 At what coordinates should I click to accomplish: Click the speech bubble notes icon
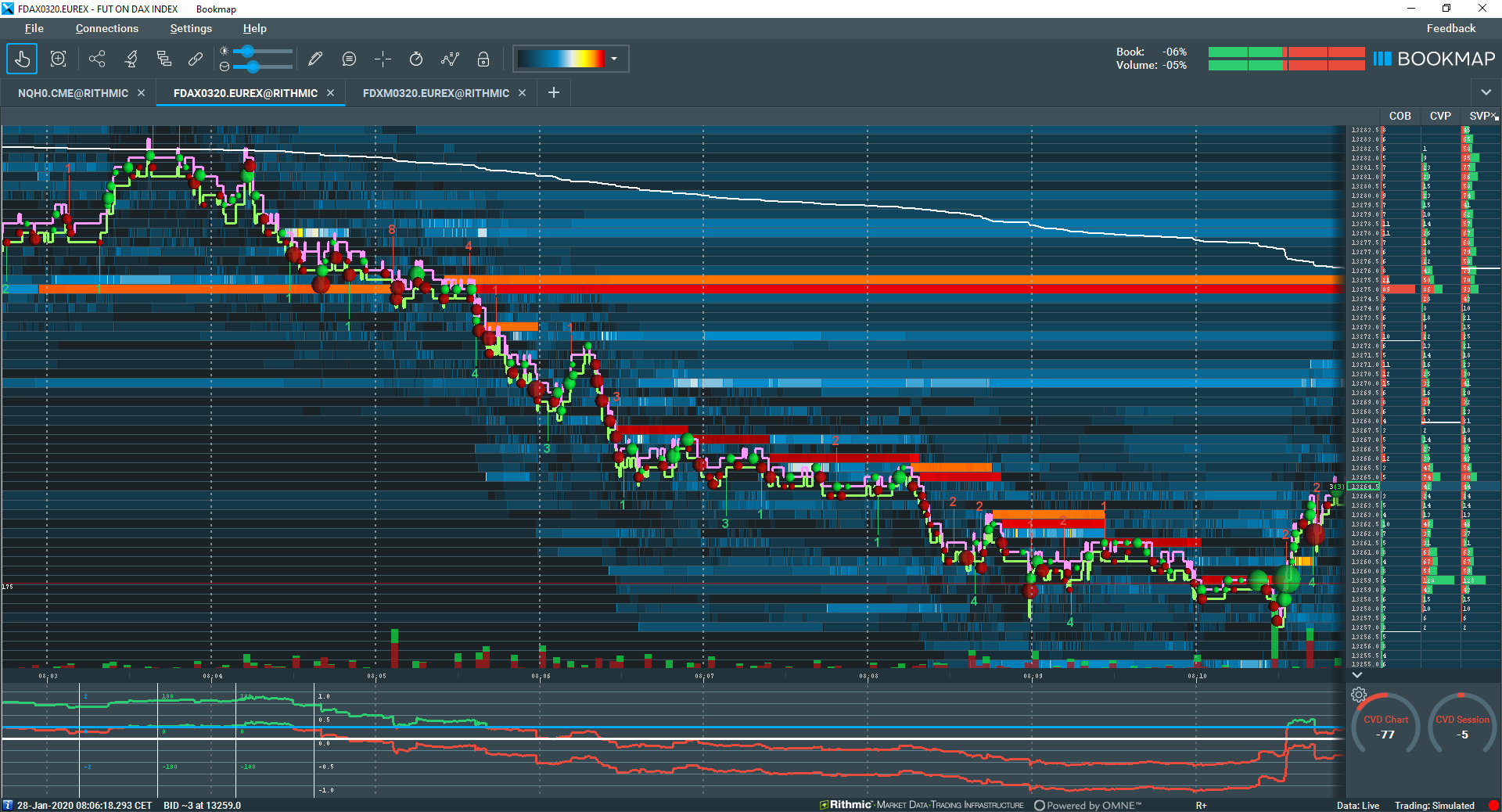click(349, 59)
